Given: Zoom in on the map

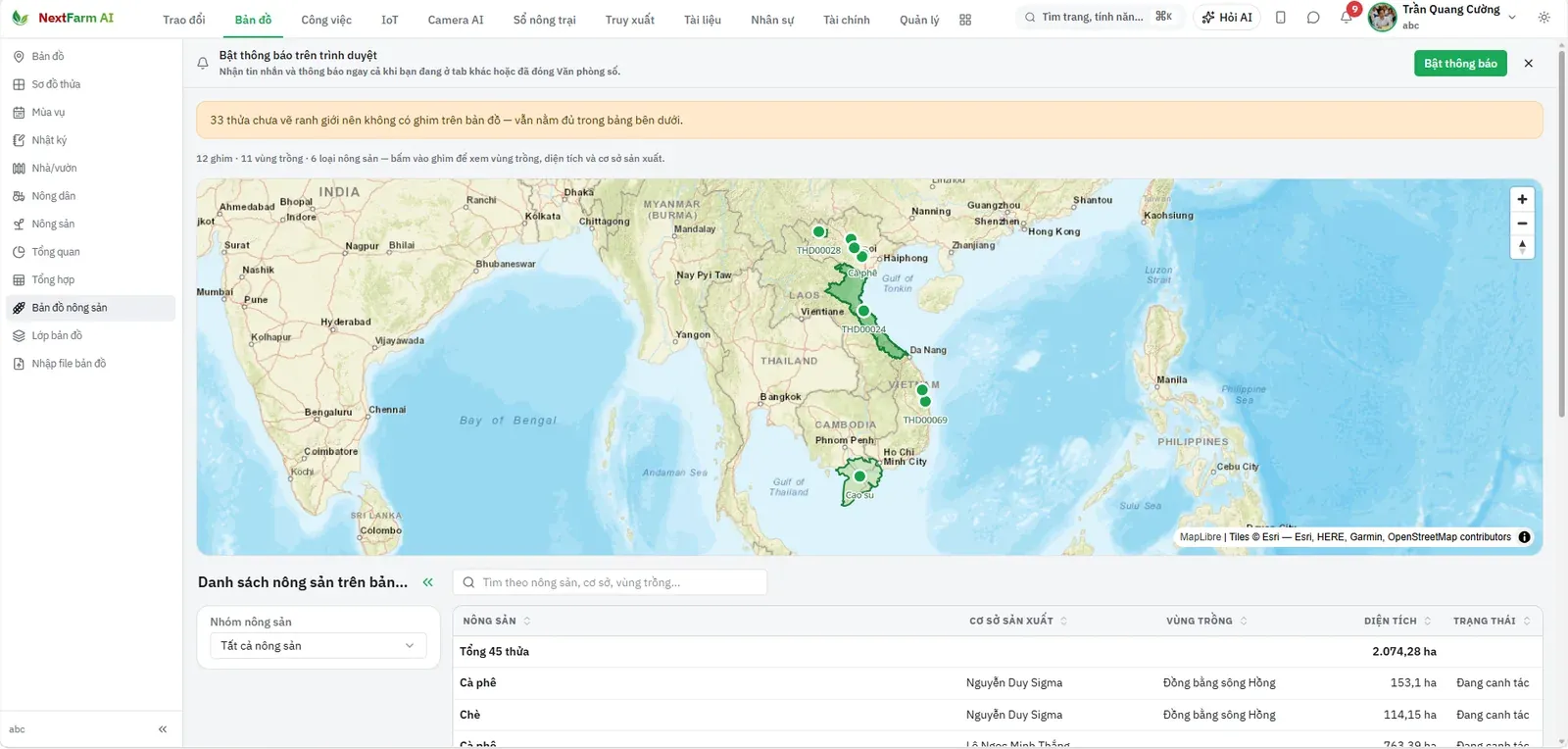Looking at the screenshot, I should tap(1522, 199).
